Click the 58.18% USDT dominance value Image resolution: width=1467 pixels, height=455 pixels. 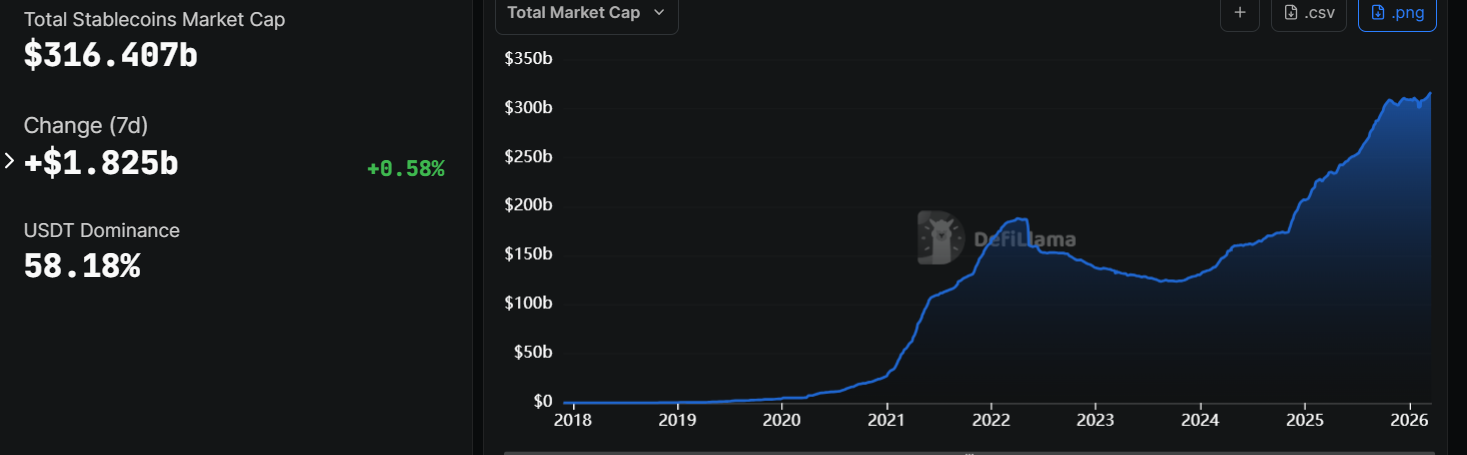tap(82, 266)
